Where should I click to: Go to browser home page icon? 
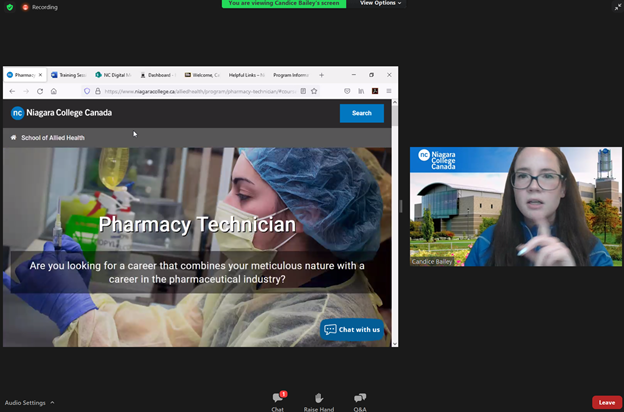point(54,91)
